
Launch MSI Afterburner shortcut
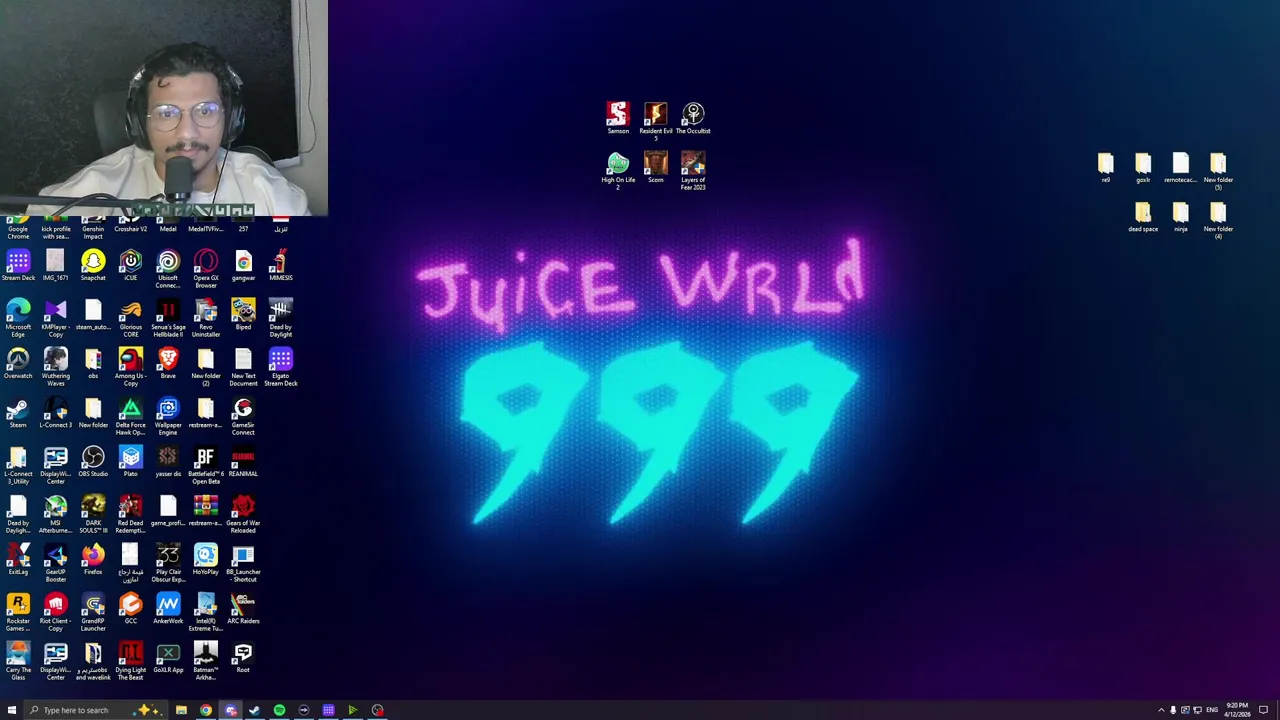click(x=55, y=514)
